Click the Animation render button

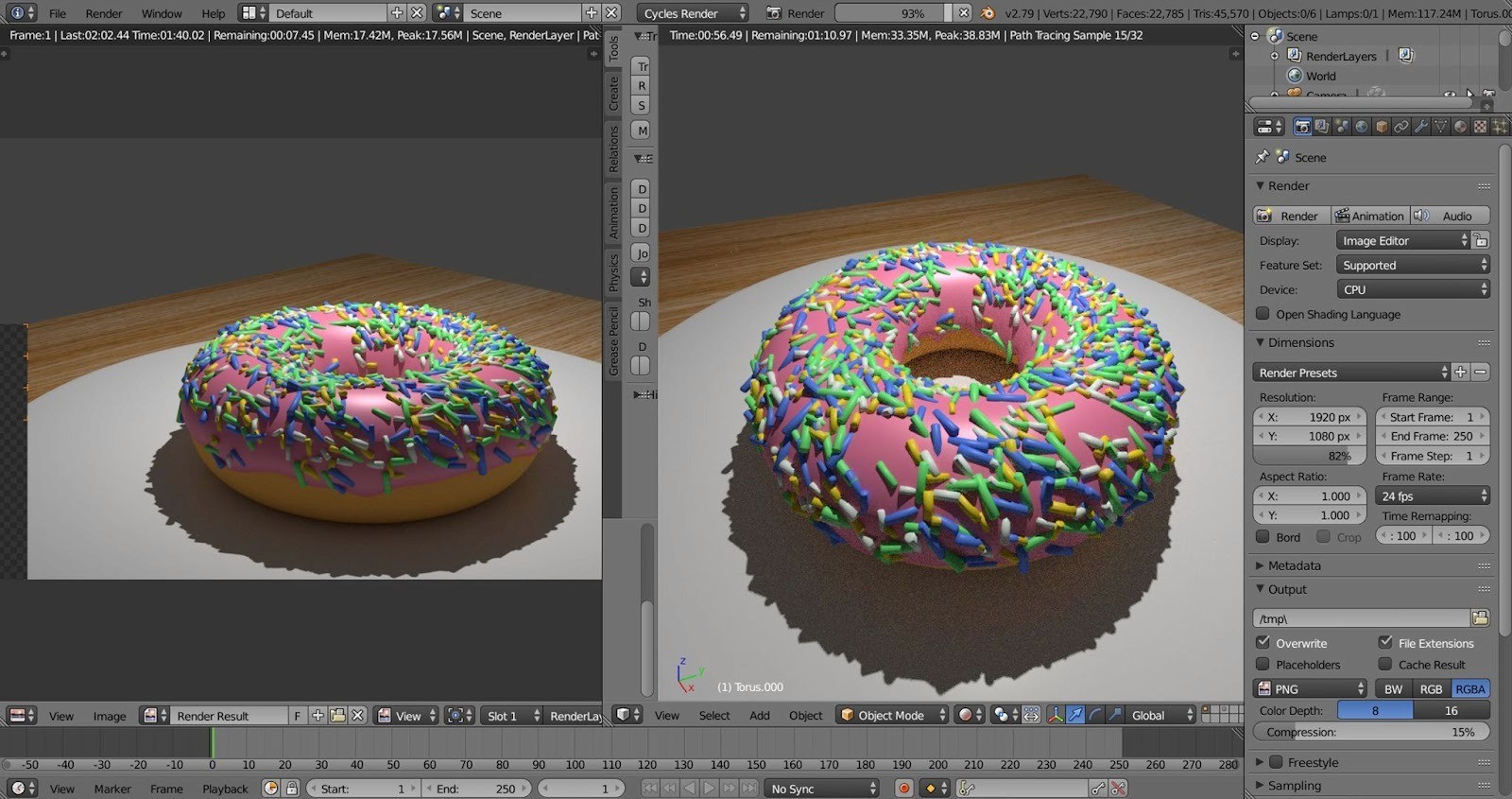pyautogui.click(x=1370, y=216)
